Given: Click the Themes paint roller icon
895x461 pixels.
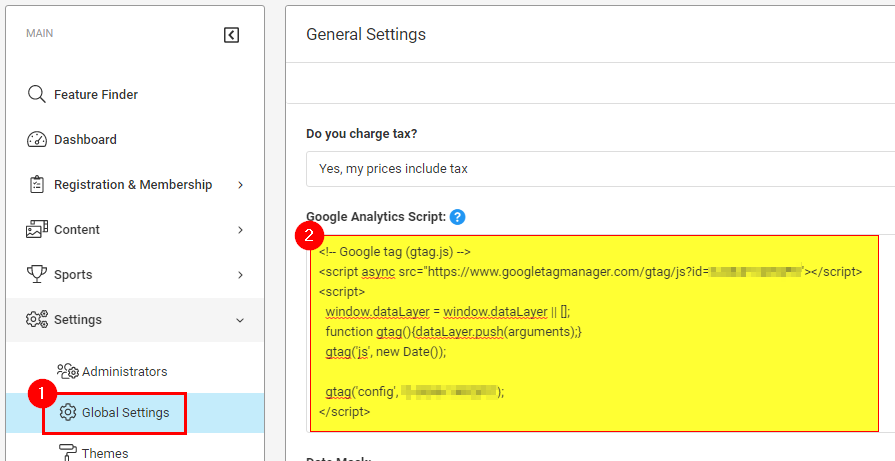Looking at the screenshot, I should 67,452.
